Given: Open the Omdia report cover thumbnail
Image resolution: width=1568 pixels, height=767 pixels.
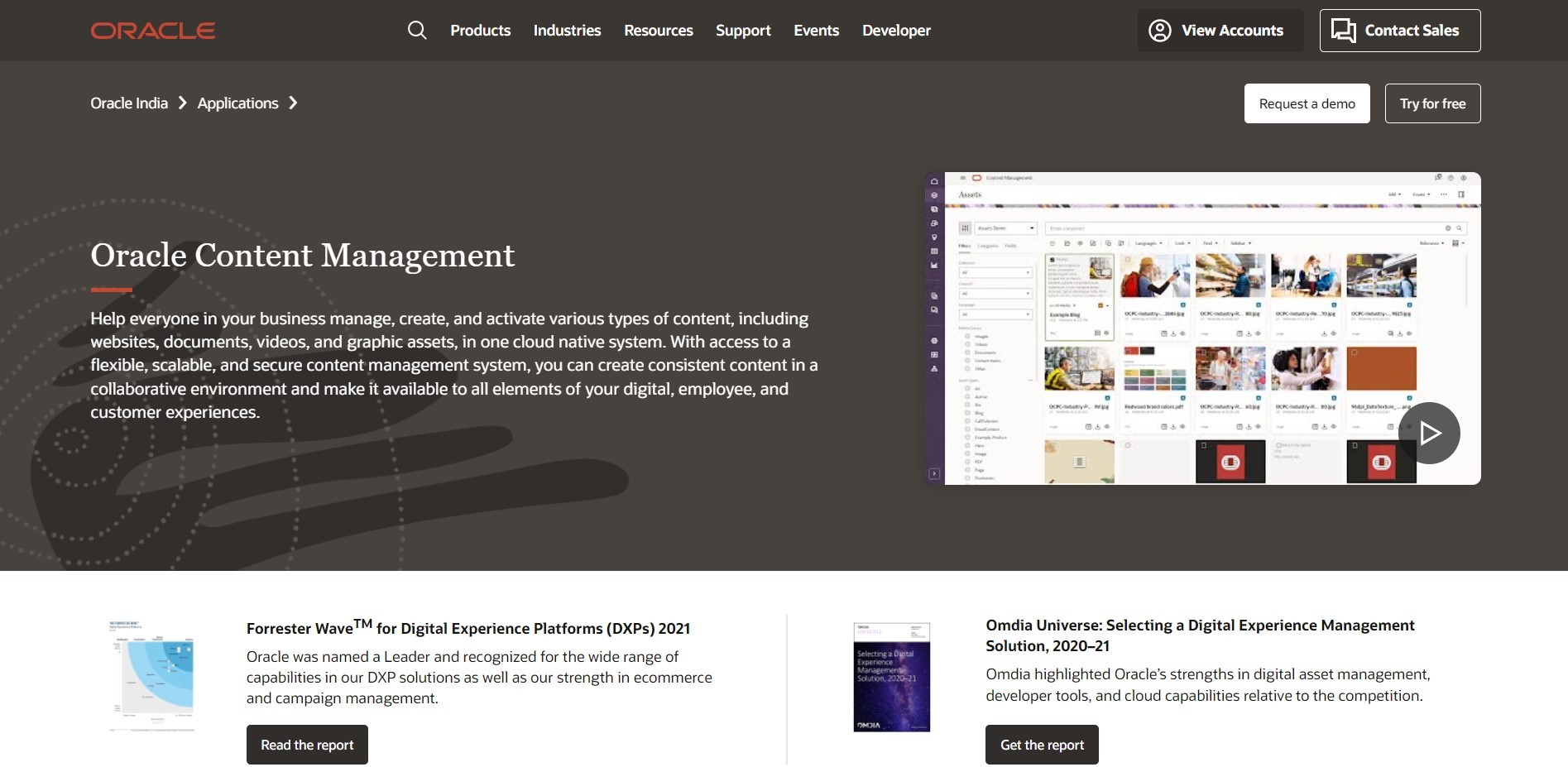Looking at the screenshot, I should coord(891,677).
